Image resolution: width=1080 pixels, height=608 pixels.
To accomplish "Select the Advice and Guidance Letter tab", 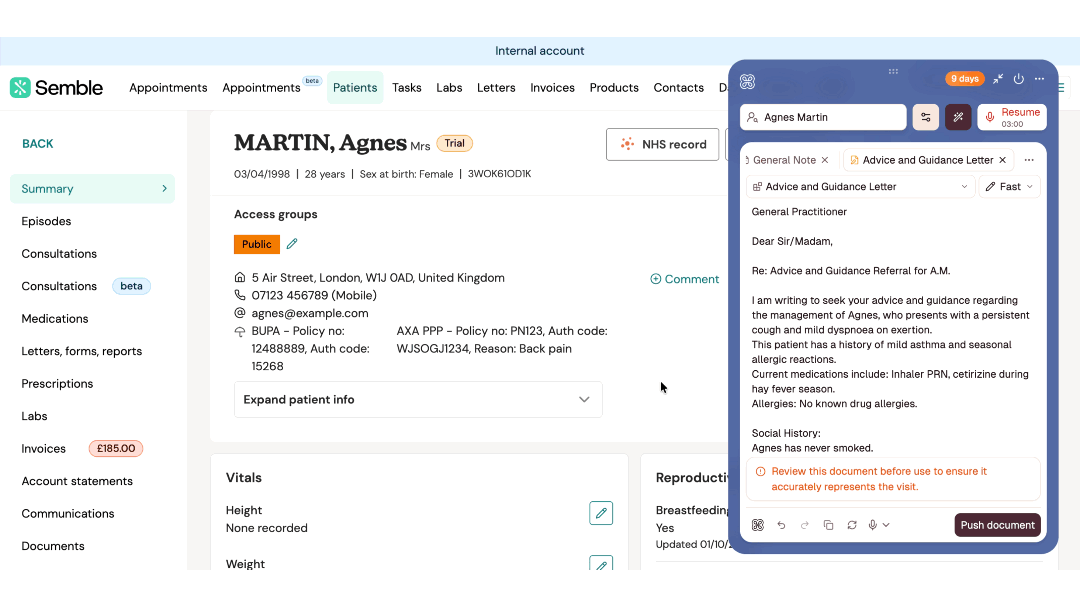I will click(x=928, y=160).
